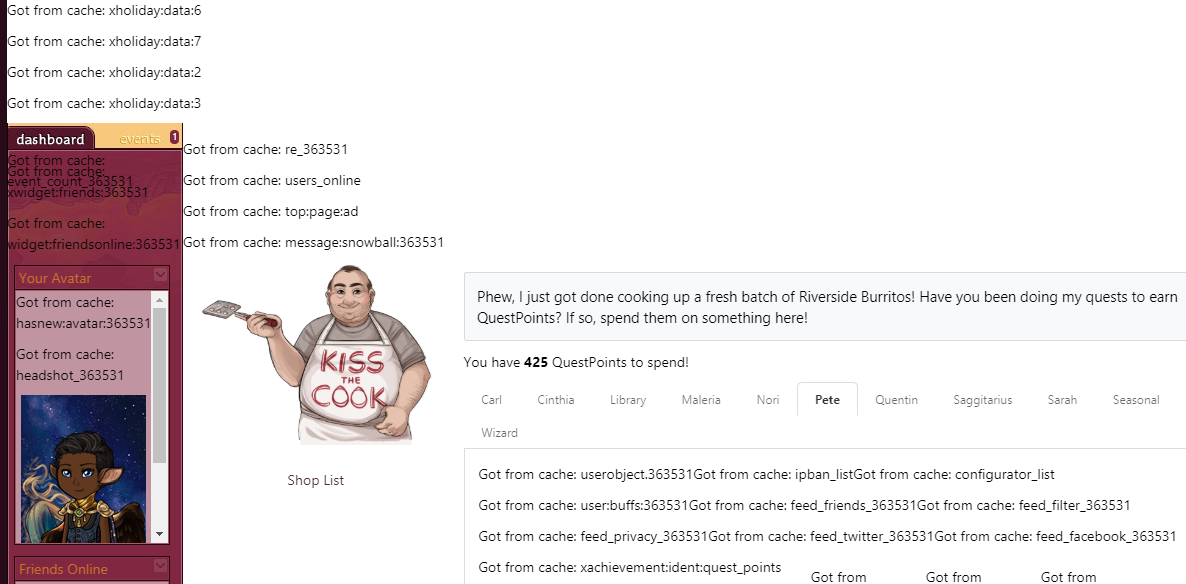Open the Shop List link
This screenshot has height=584, width=1186.
tap(315, 480)
